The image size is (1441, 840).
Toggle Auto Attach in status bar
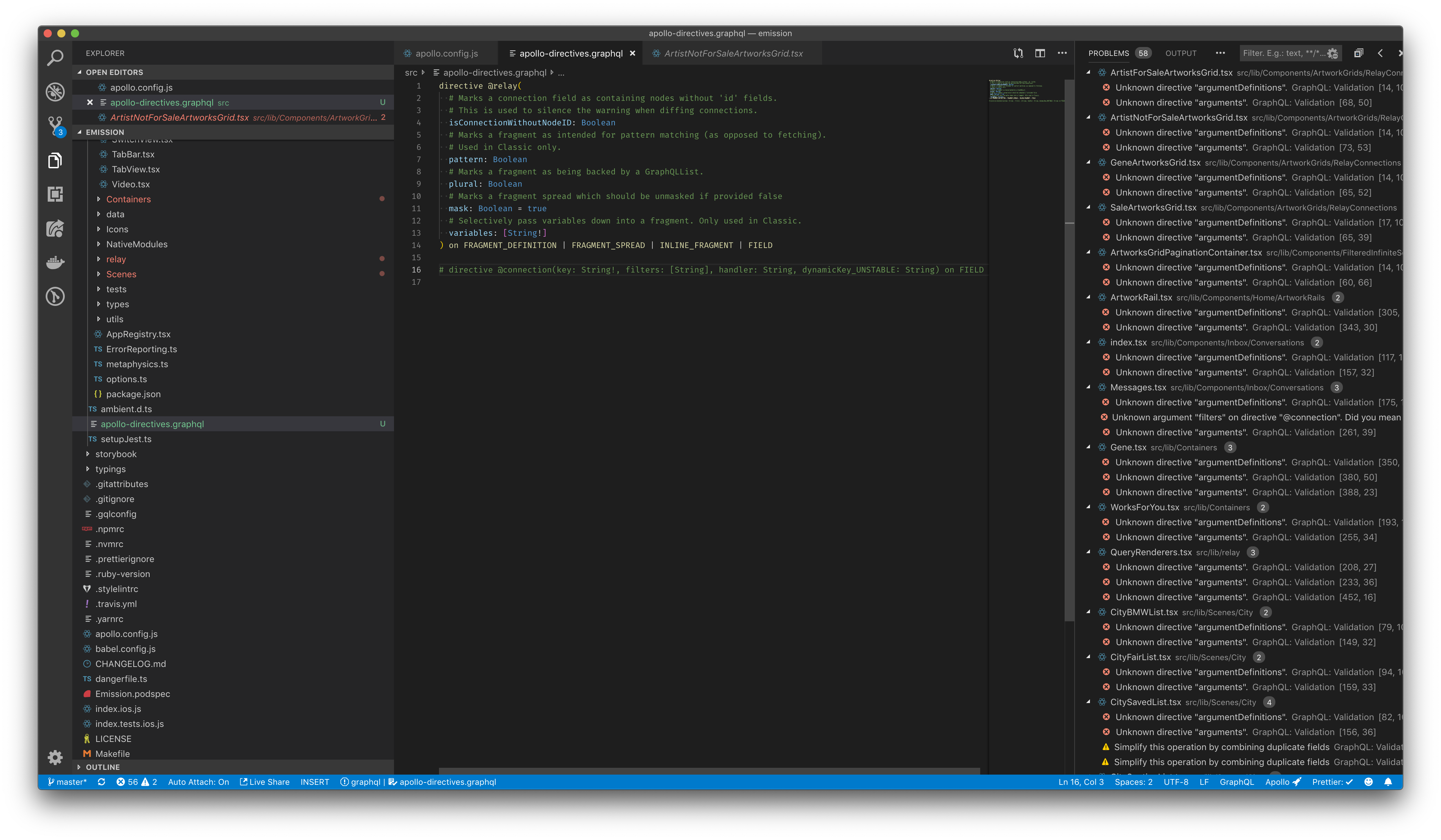pos(198,782)
